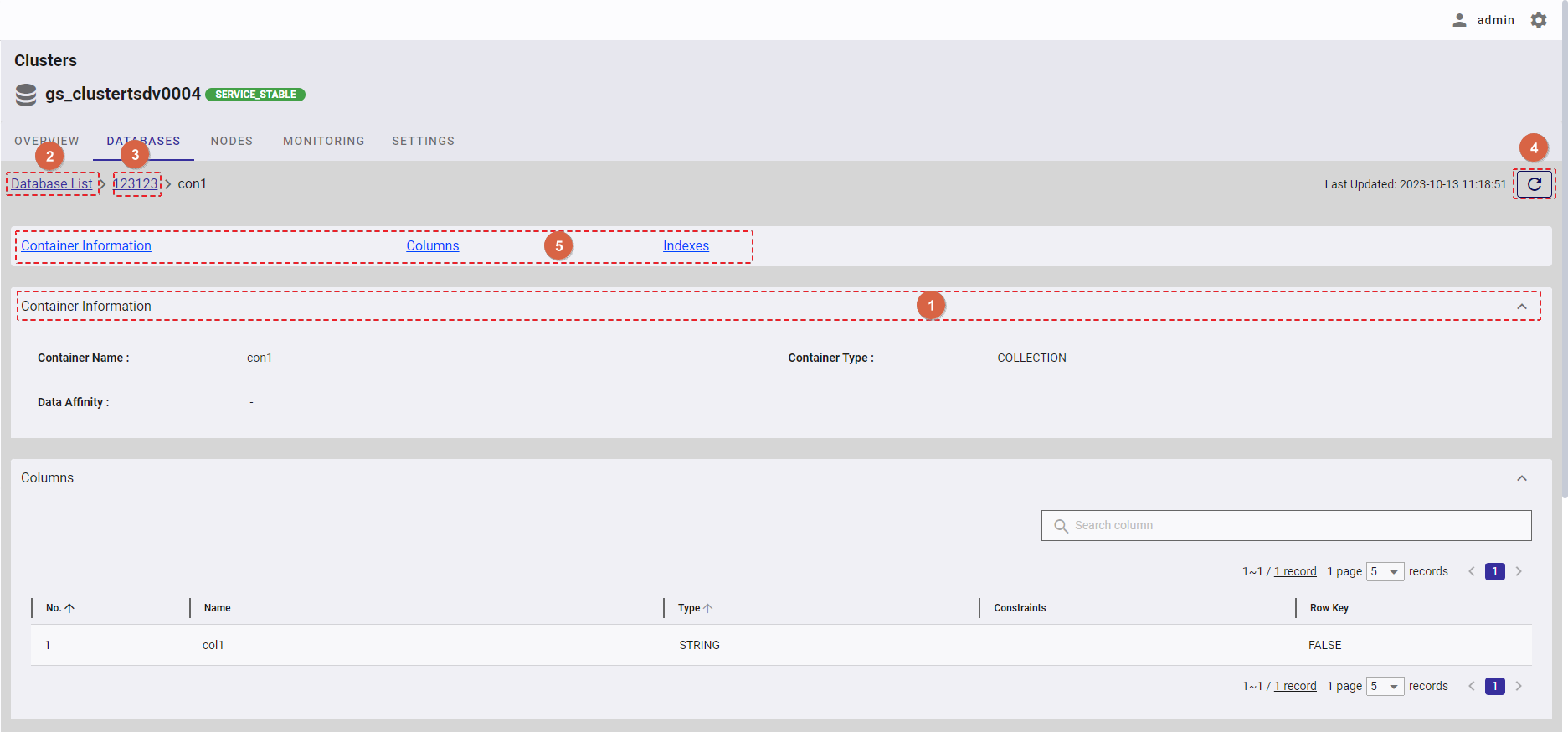Open top records-per-page dropdown

pyautogui.click(x=1385, y=571)
